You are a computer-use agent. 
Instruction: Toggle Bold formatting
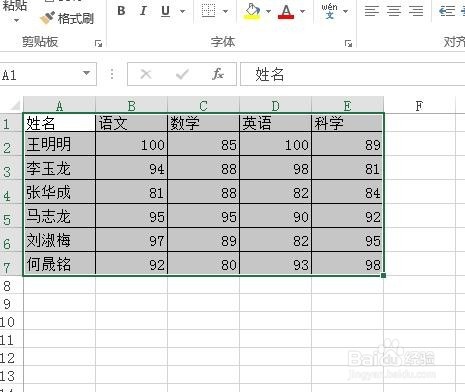tap(121, 11)
